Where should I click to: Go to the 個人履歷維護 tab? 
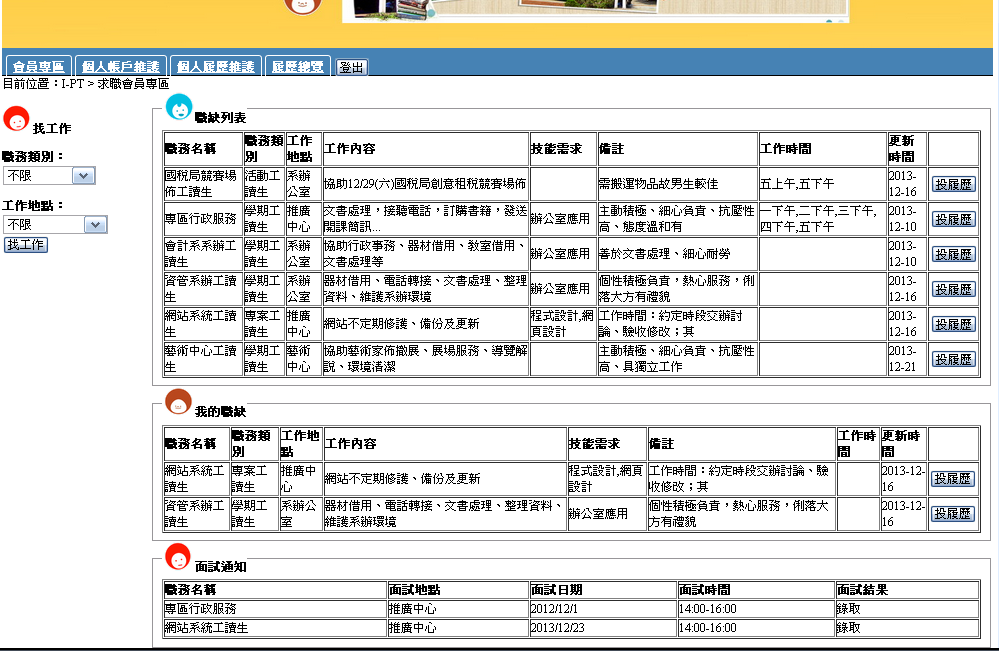pyautogui.click(x=216, y=67)
